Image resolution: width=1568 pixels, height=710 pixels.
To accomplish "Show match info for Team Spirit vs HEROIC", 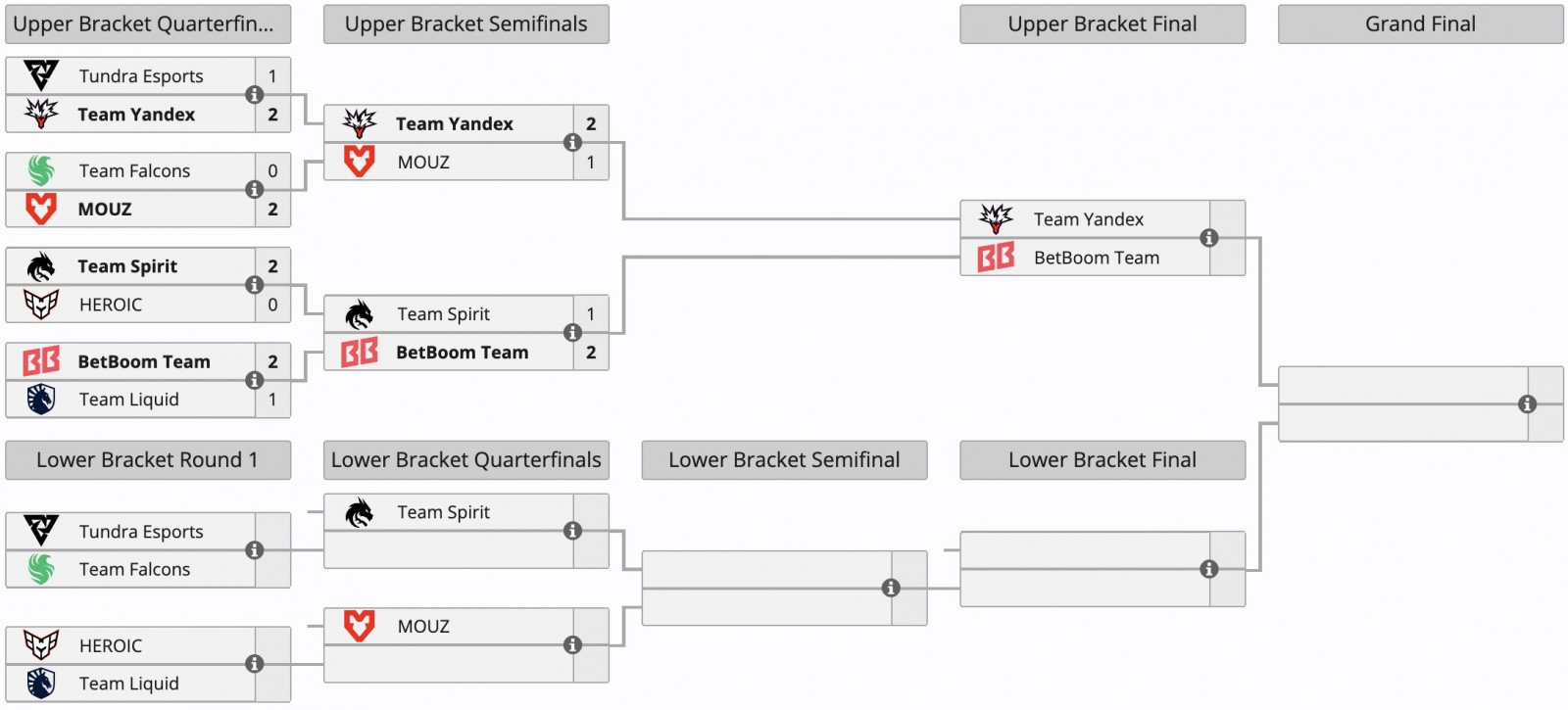I will (254, 285).
